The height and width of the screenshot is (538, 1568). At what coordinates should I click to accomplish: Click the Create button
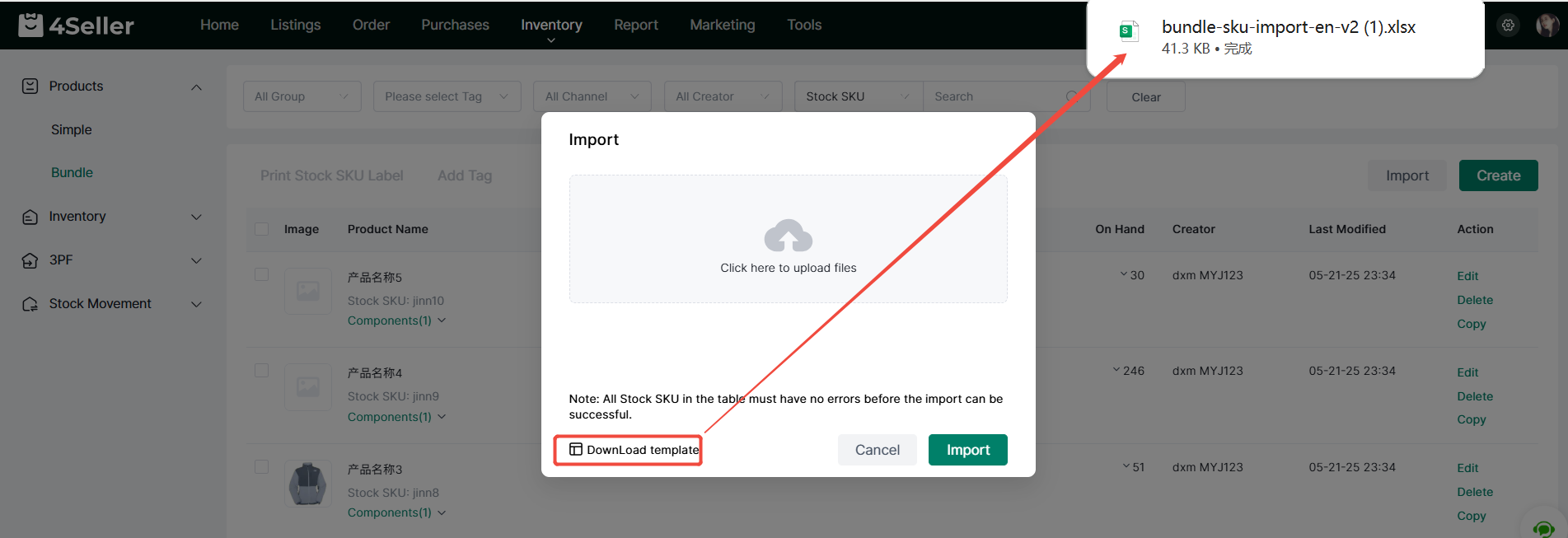click(x=1499, y=175)
